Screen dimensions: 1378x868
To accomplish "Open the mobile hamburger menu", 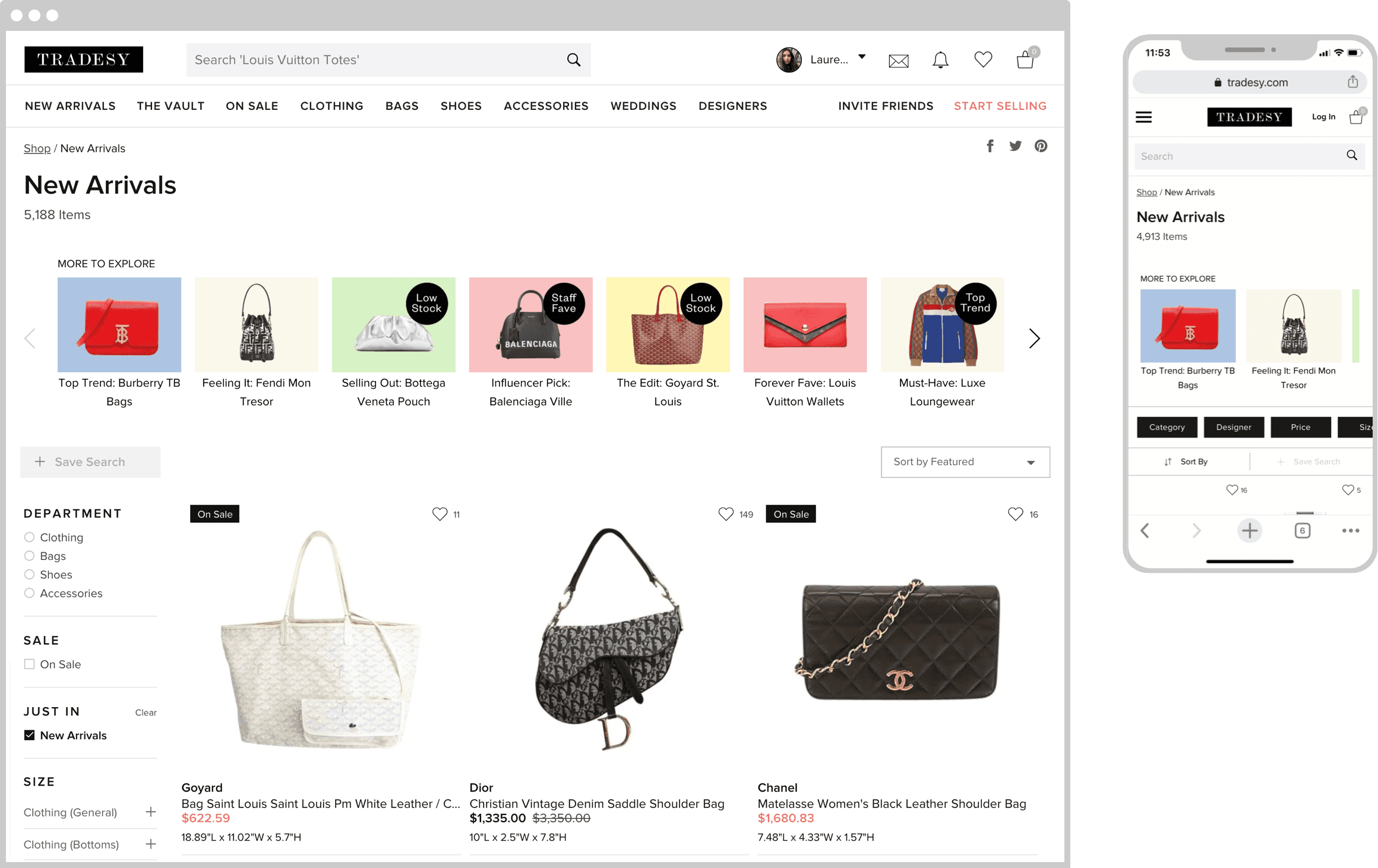I will pyautogui.click(x=1143, y=117).
